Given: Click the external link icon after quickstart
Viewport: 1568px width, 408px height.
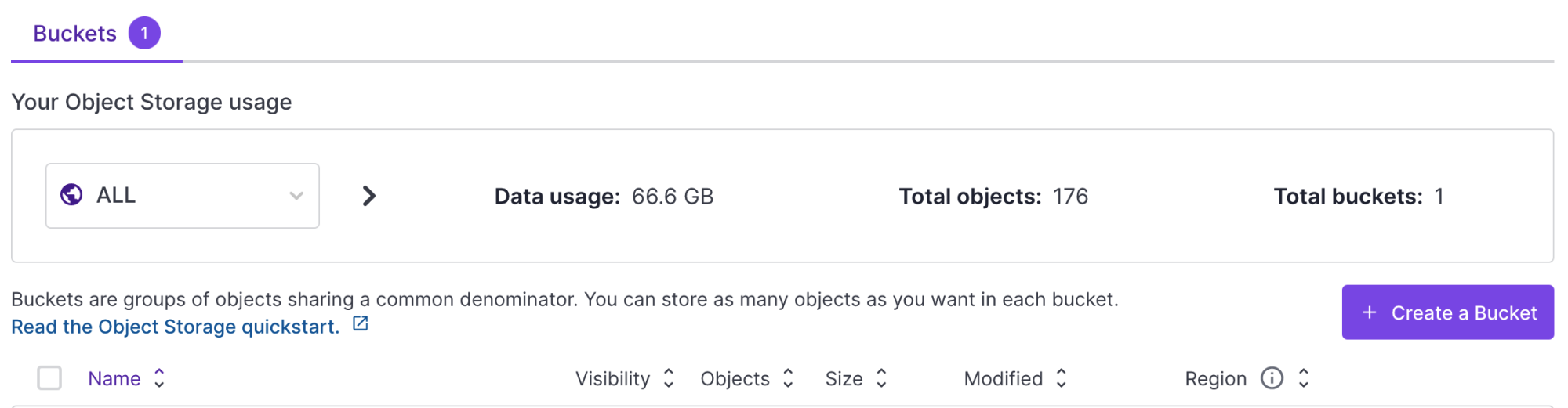Looking at the screenshot, I should [361, 323].
